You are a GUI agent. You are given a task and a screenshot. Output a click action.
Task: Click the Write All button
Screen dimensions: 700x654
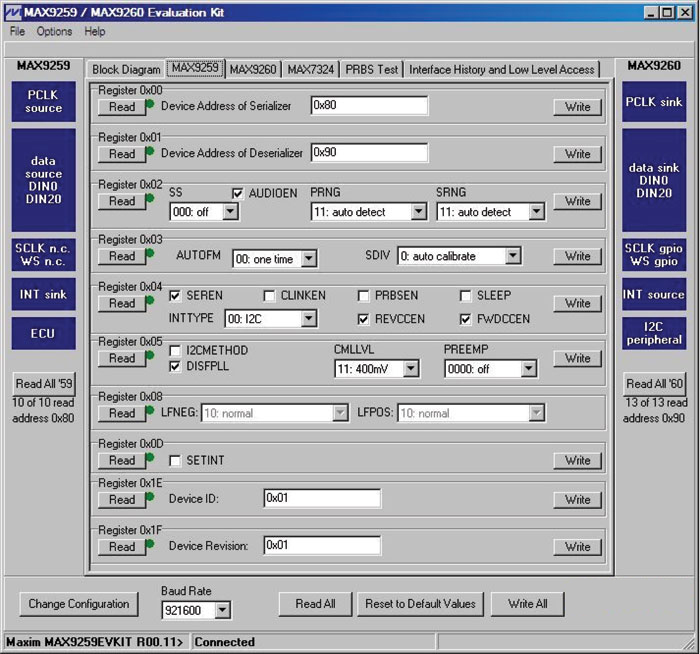[x=528, y=604]
